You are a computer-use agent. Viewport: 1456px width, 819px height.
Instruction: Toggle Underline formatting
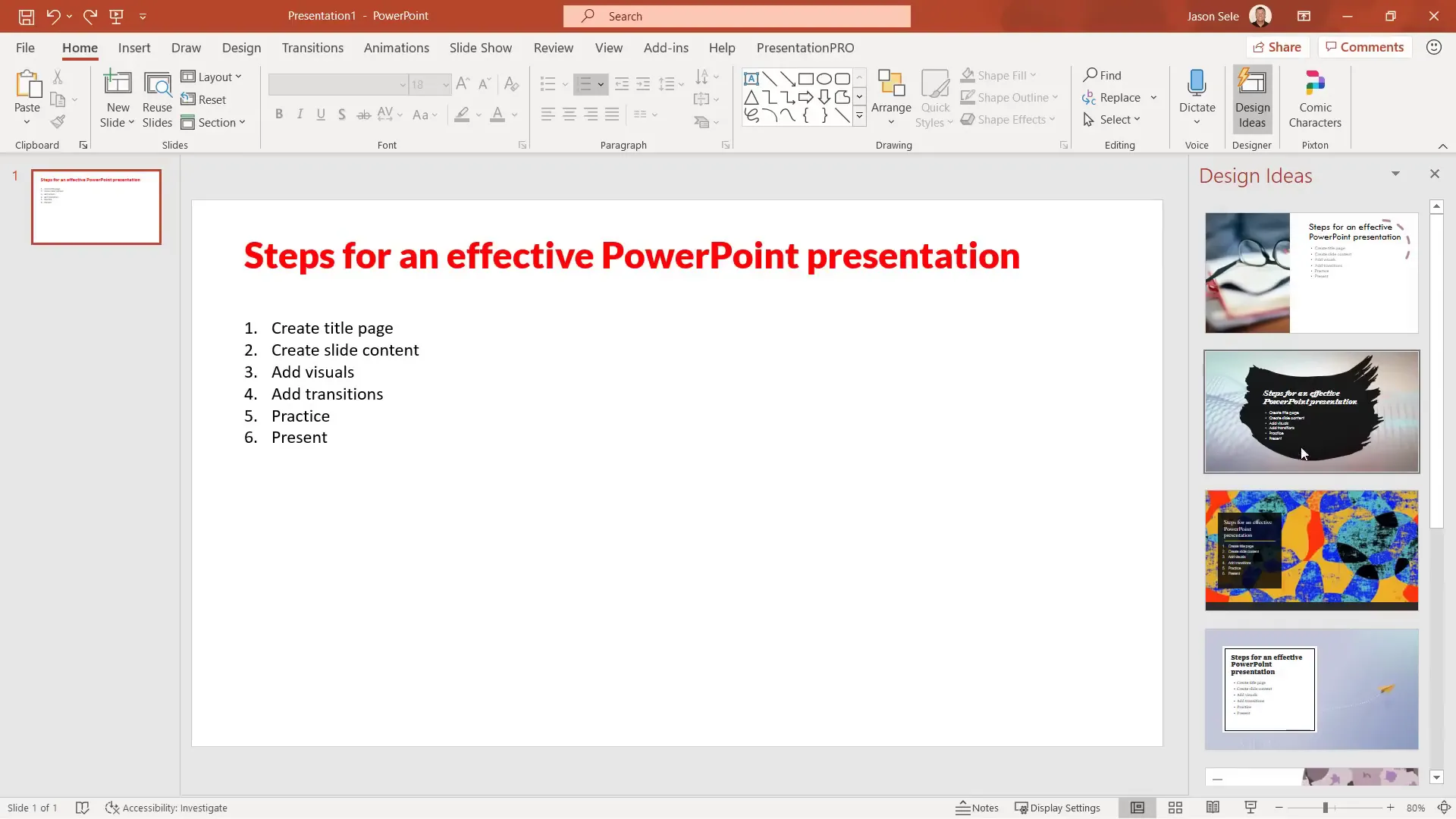tap(321, 115)
